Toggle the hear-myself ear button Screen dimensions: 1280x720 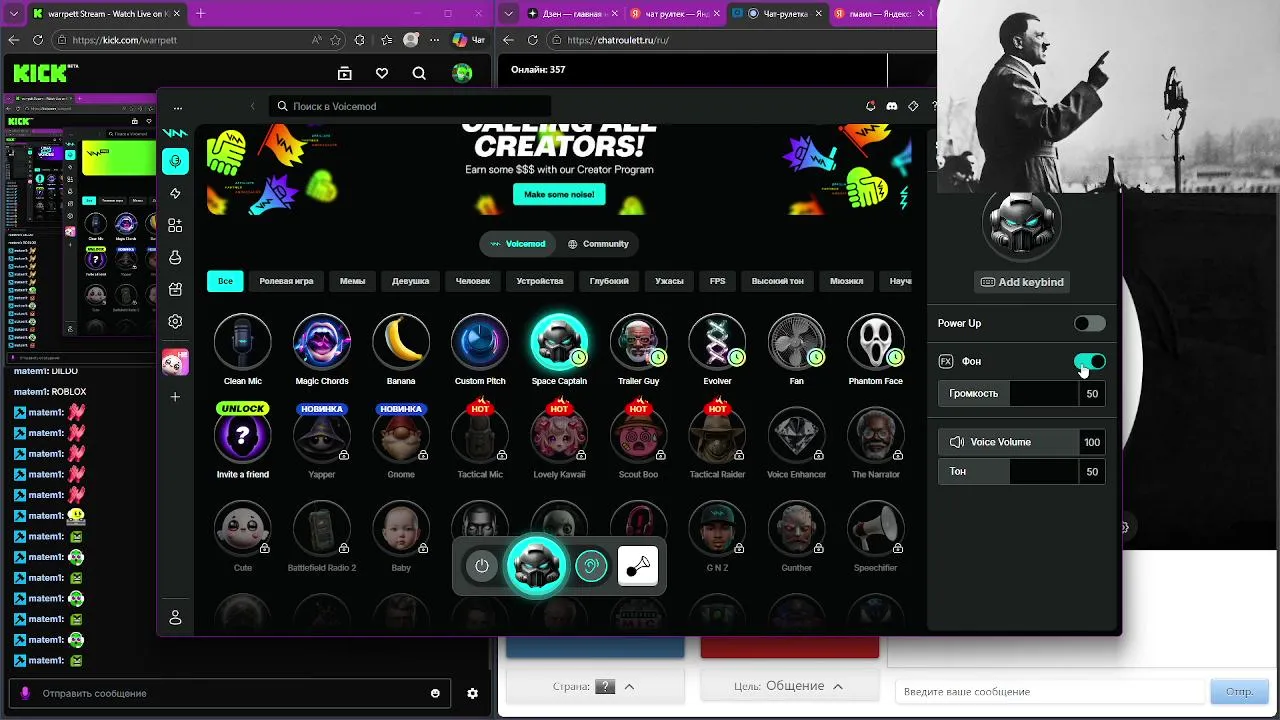coord(591,566)
